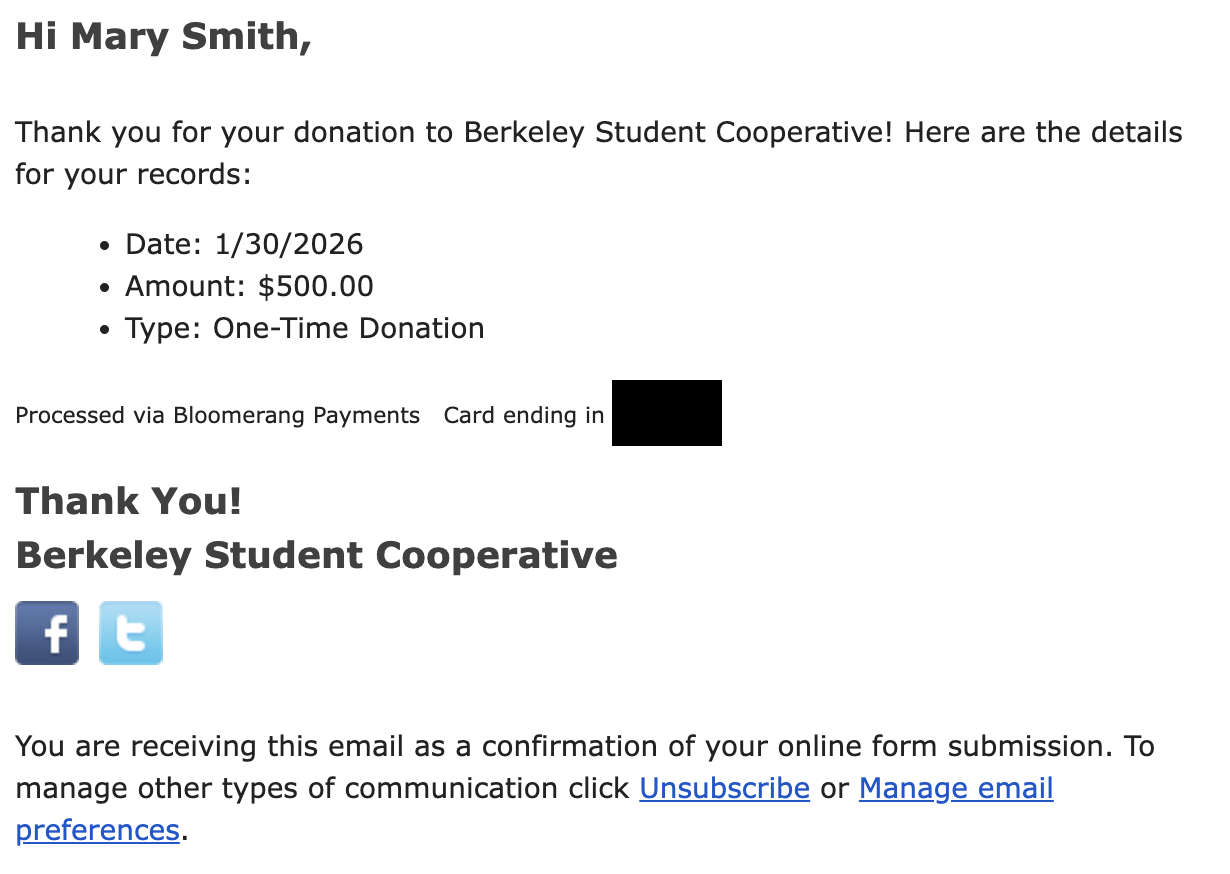Open the Manage email preferences link
The width and height of the screenshot is (1230, 874).
(955, 788)
